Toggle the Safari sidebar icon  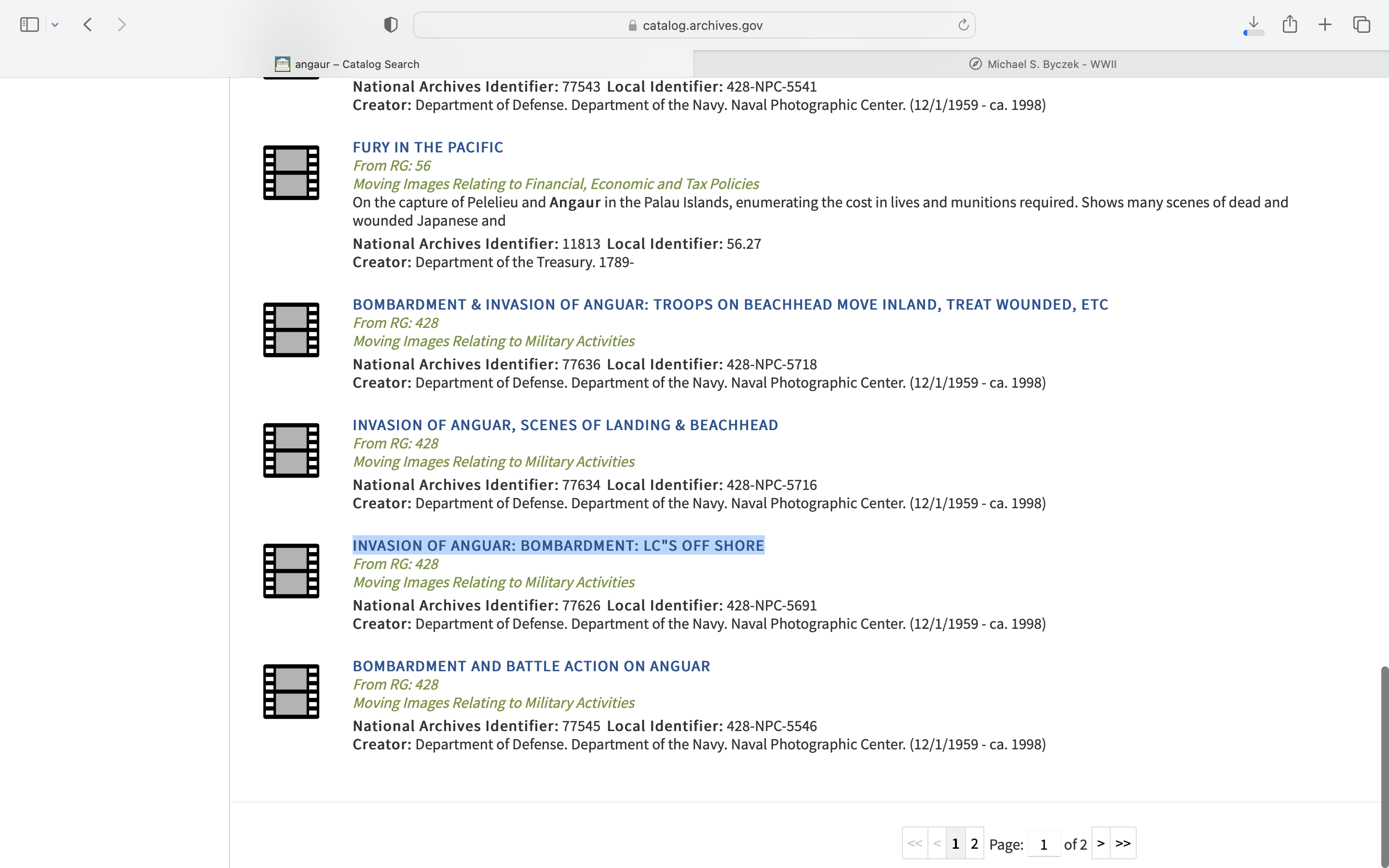tap(29, 25)
